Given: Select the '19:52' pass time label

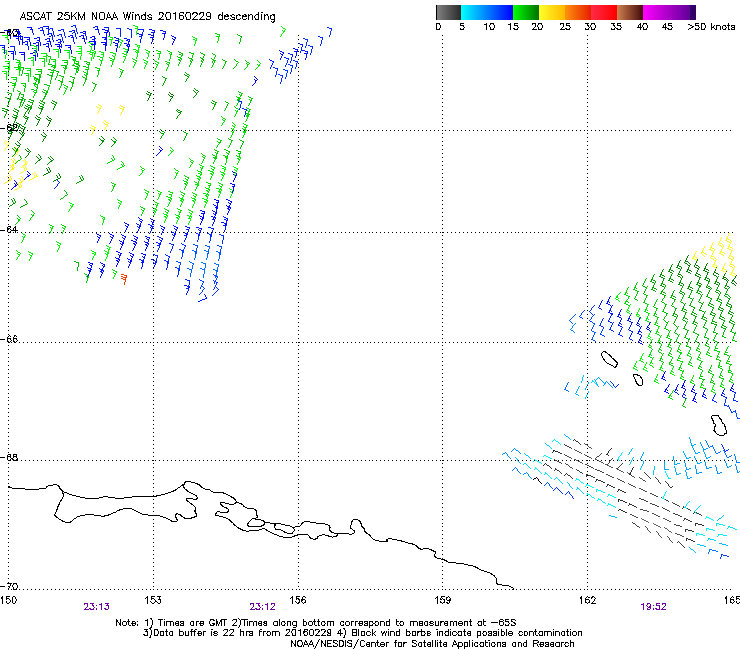Looking at the screenshot, I should coord(653,607).
